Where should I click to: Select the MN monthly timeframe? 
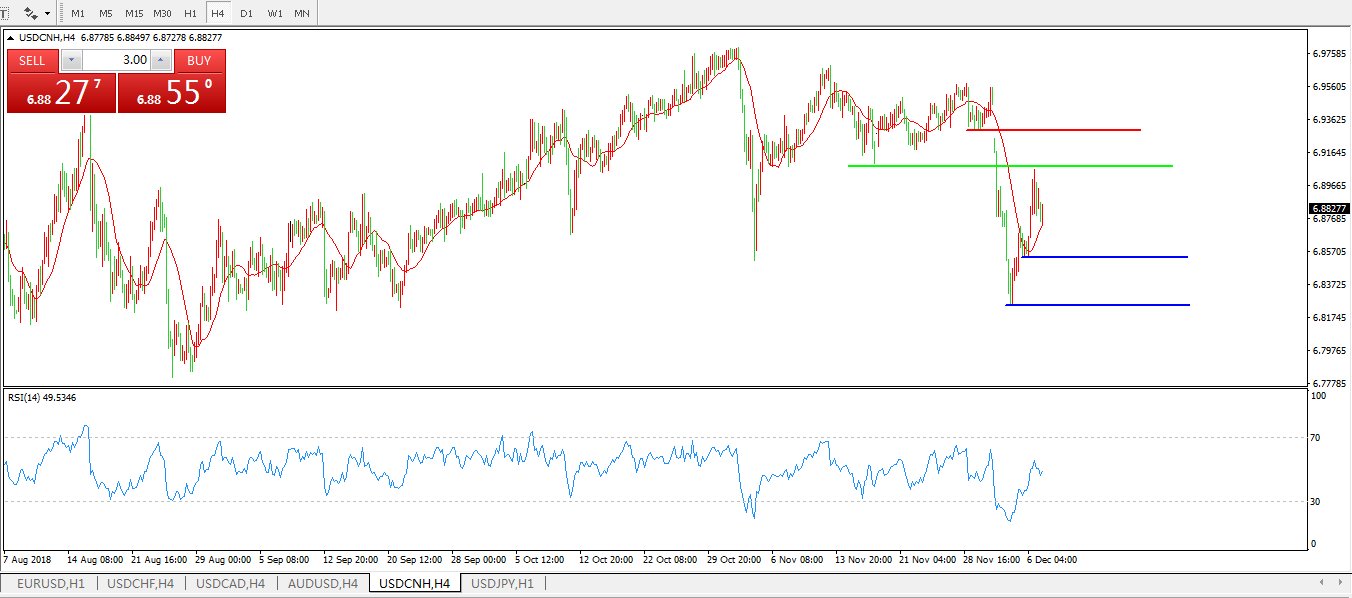click(301, 14)
